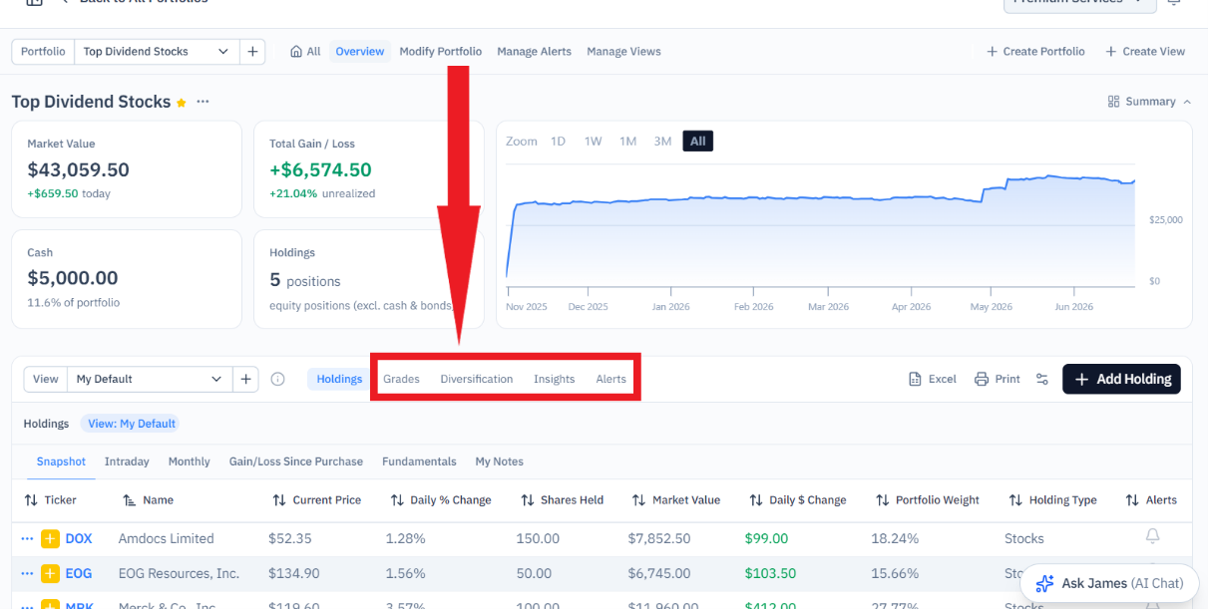Click Create View
The height and width of the screenshot is (609, 1208).
(1145, 51)
